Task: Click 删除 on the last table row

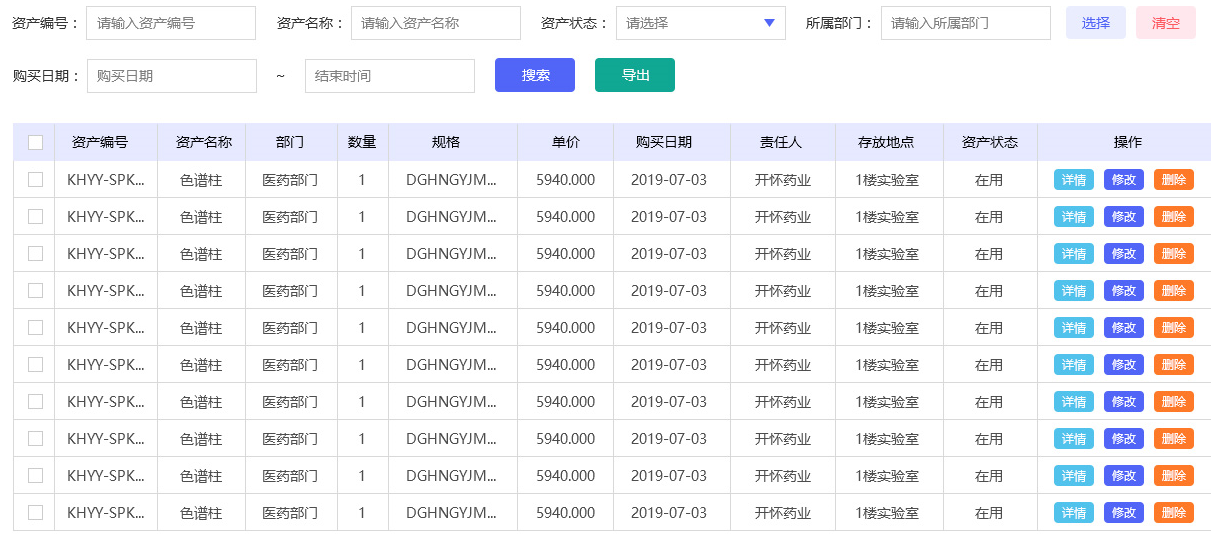Action: pos(1174,513)
